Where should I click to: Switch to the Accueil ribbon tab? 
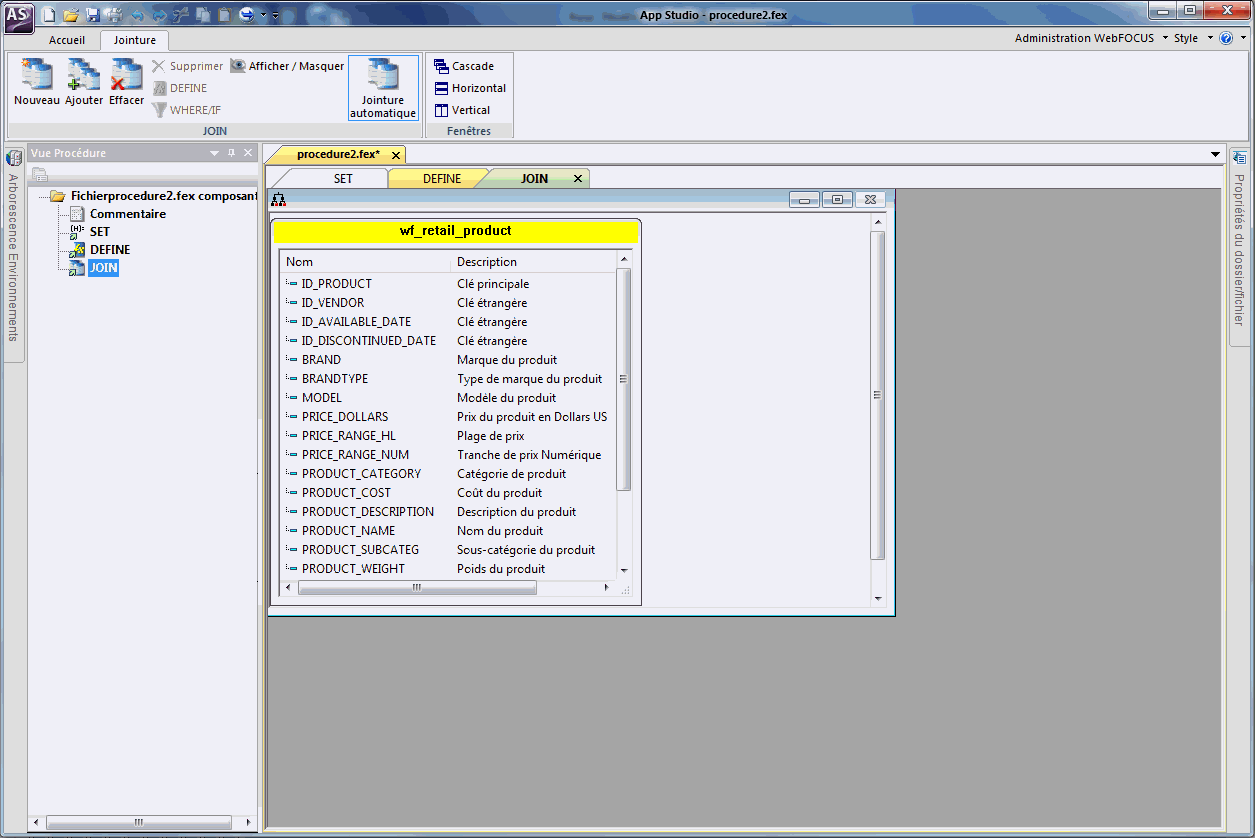point(67,40)
